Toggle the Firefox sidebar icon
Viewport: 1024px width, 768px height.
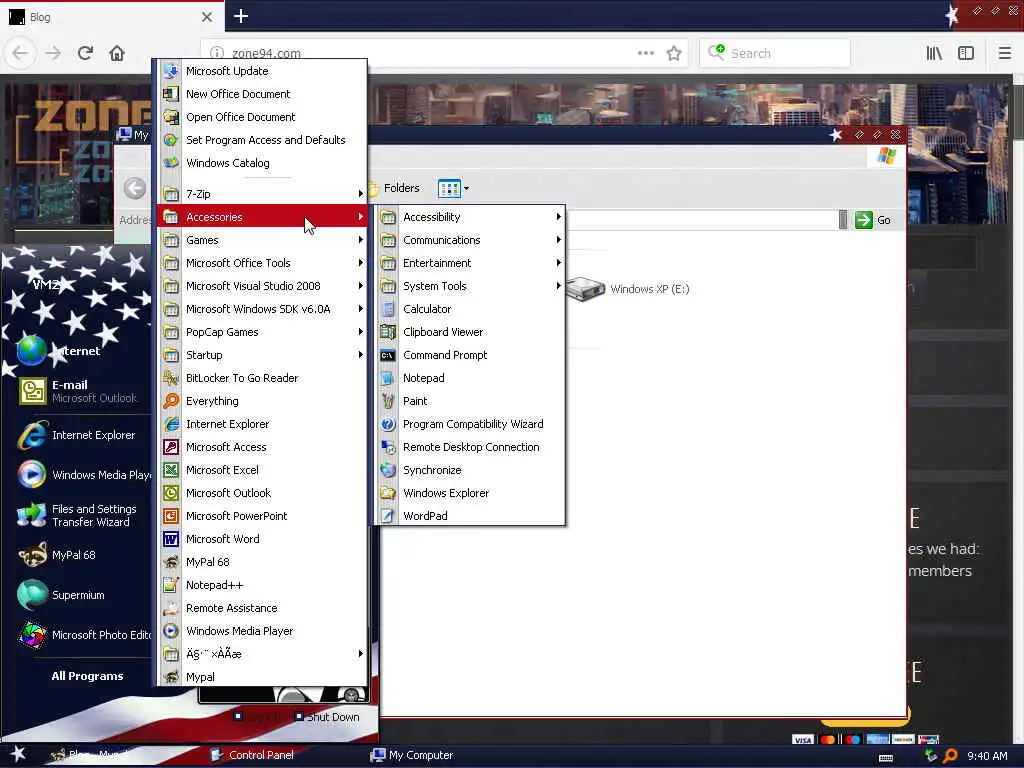point(966,53)
